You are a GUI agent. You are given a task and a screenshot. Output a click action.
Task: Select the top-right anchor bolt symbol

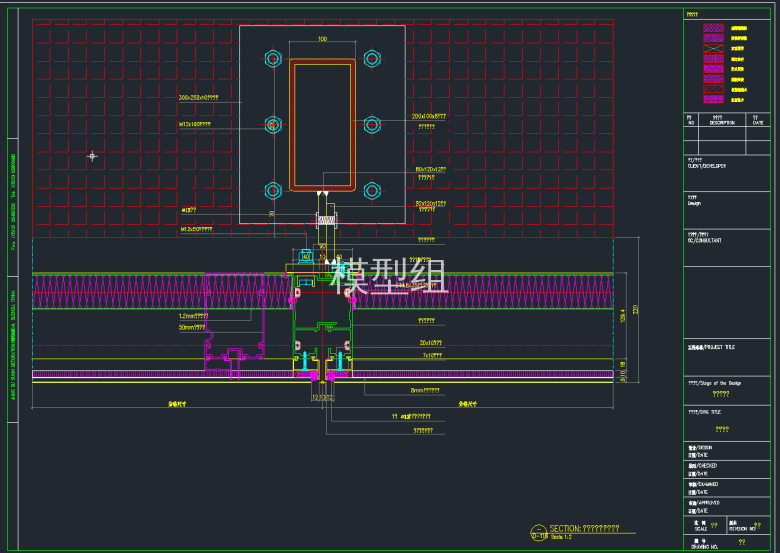(373, 58)
